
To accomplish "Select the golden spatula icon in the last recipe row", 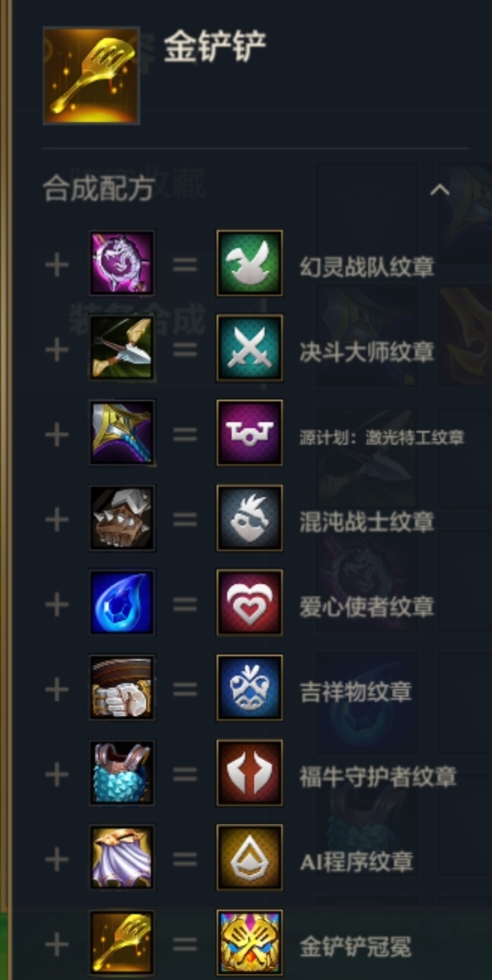I will coord(122,943).
